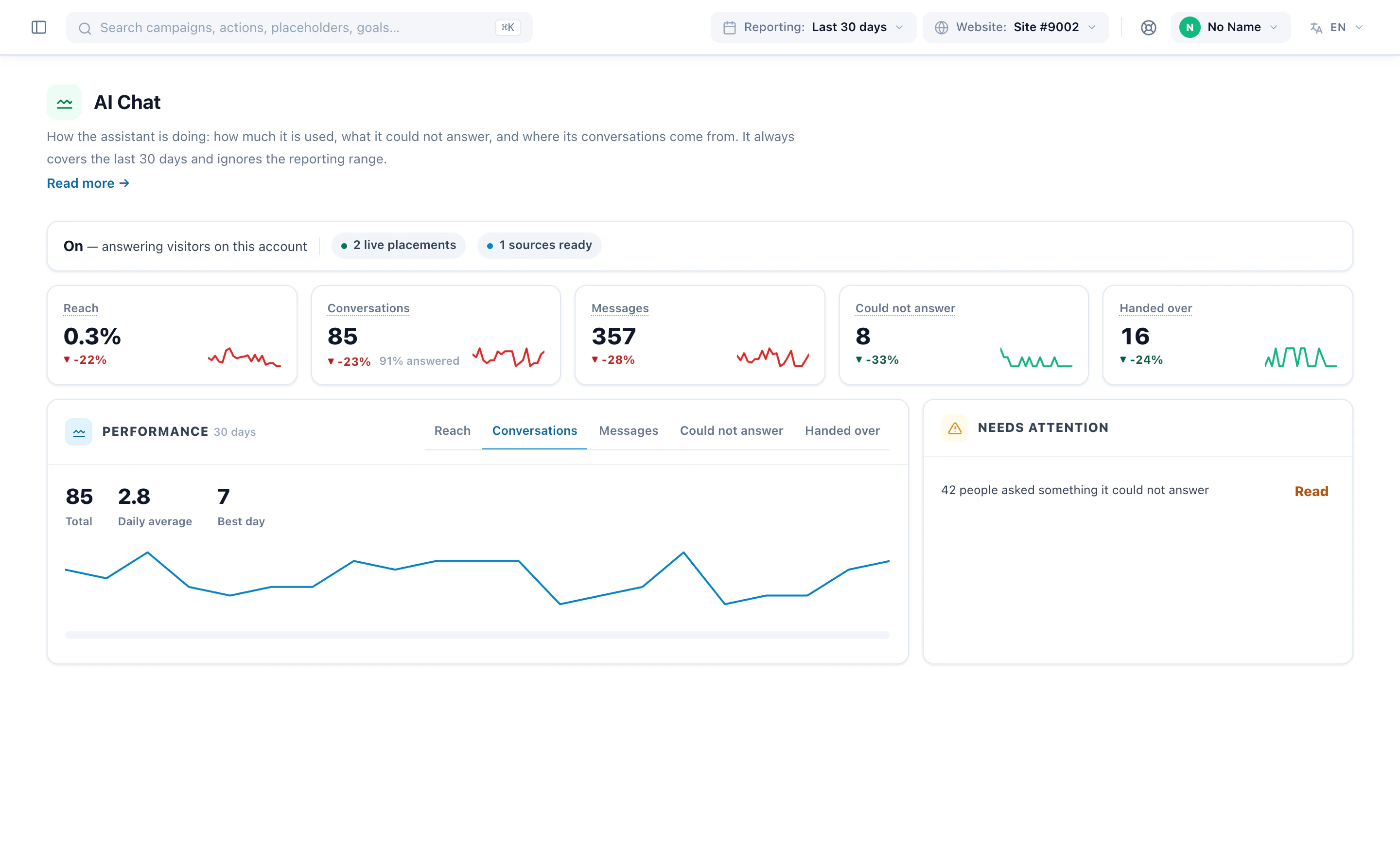Click the Could not answer card sparkline

(1036, 357)
